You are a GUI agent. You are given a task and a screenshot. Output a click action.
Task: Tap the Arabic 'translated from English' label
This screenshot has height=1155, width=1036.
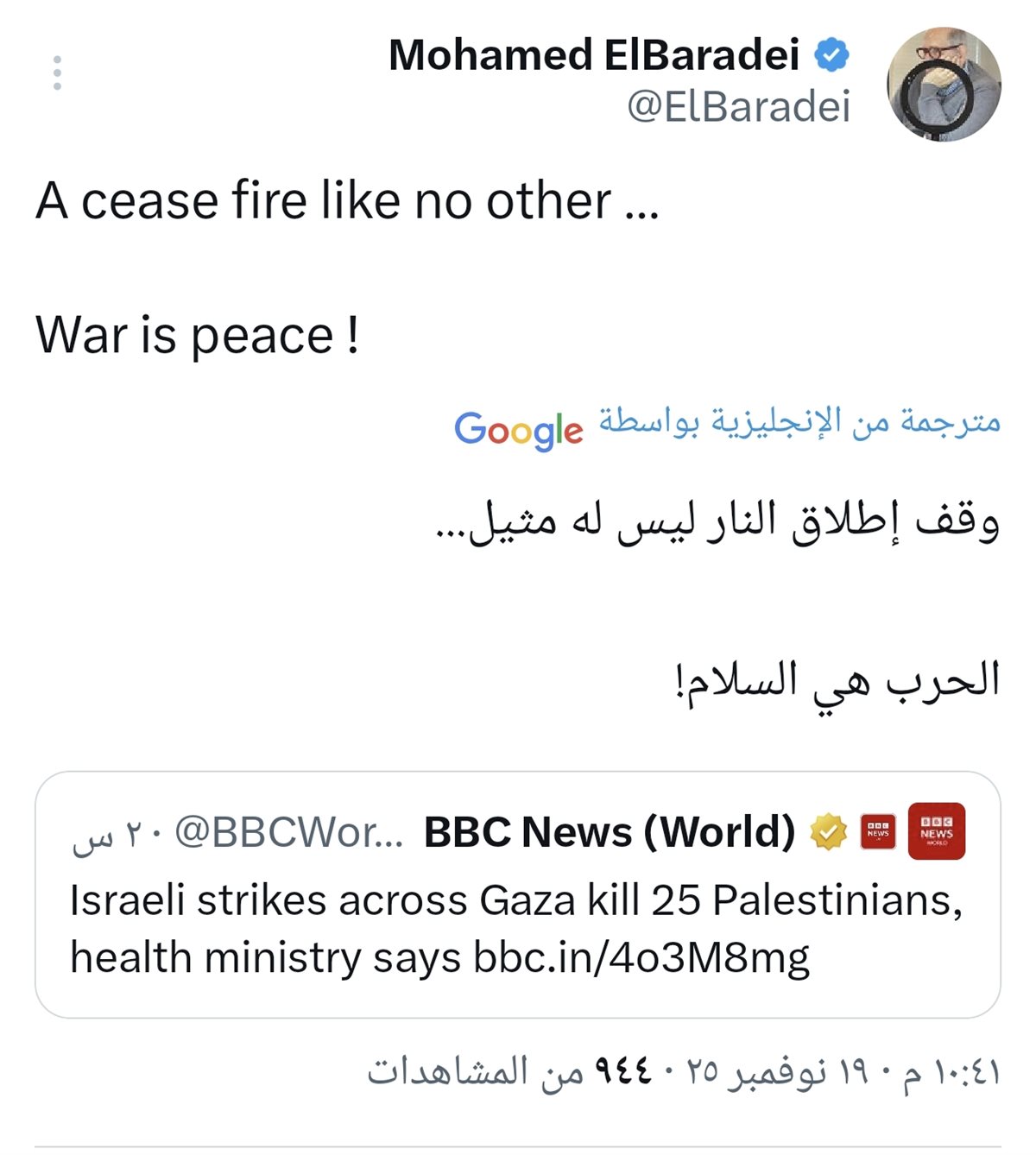799,421
